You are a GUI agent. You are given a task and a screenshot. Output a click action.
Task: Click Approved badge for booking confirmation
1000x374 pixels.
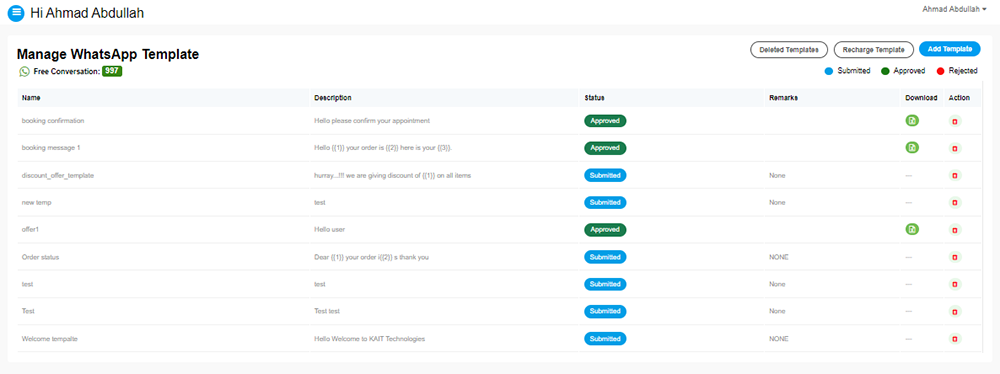click(x=605, y=121)
